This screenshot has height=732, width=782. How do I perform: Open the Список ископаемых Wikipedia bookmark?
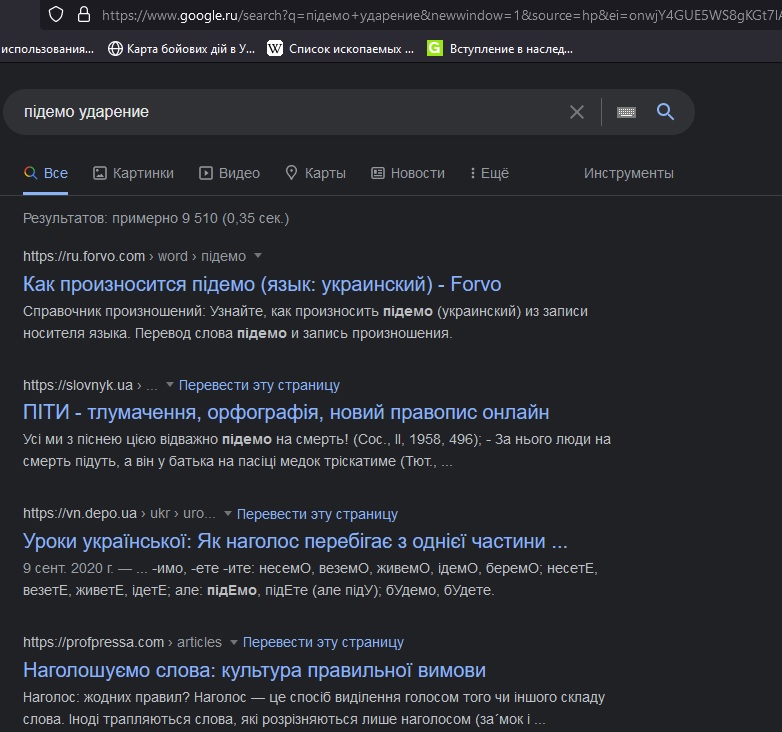(340, 49)
